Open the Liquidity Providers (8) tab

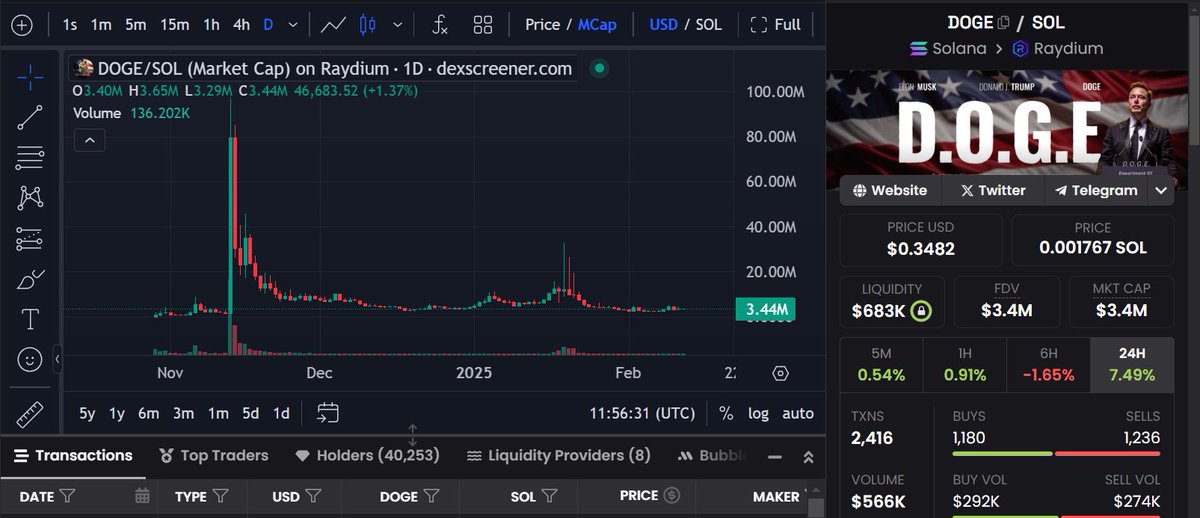[558, 455]
